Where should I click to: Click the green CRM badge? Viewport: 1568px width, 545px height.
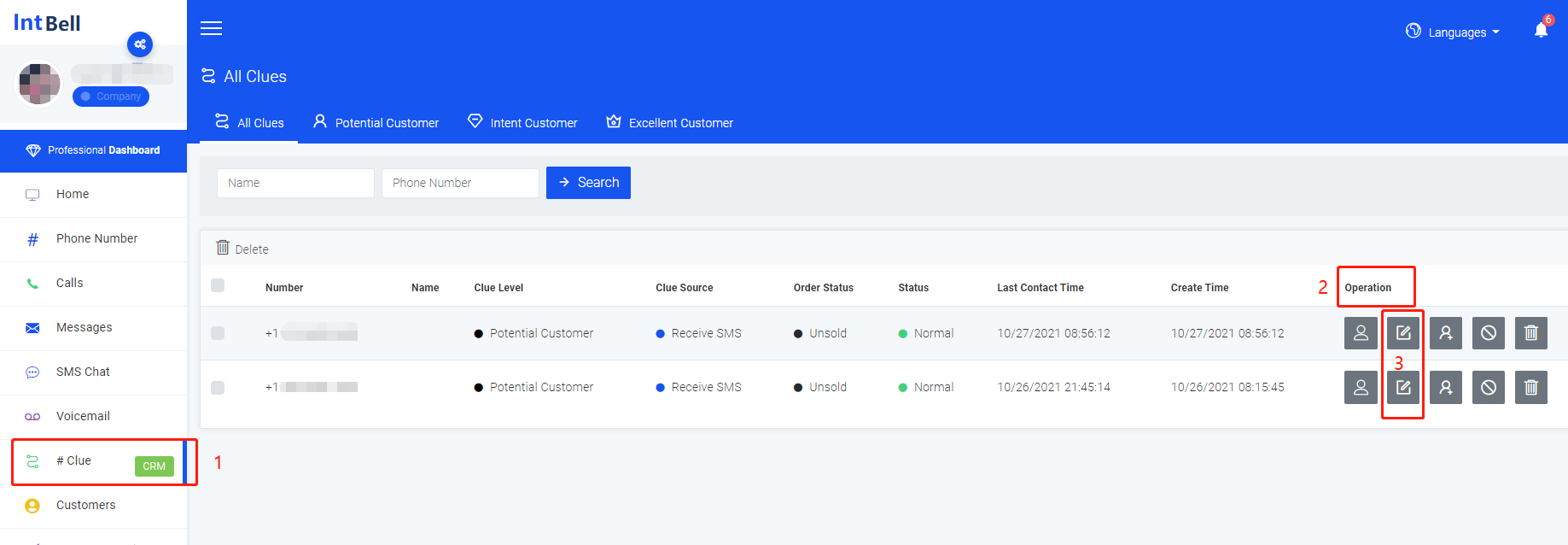[154, 466]
